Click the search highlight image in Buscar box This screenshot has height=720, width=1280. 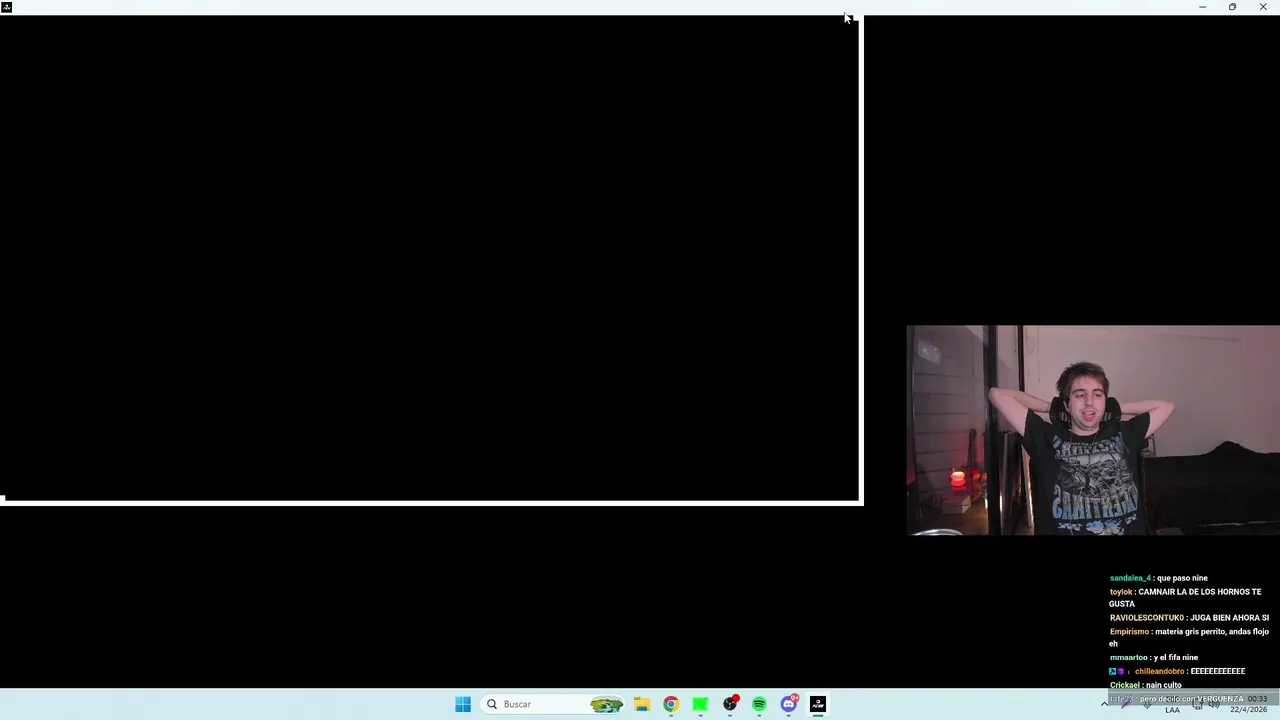pos(606,704)
